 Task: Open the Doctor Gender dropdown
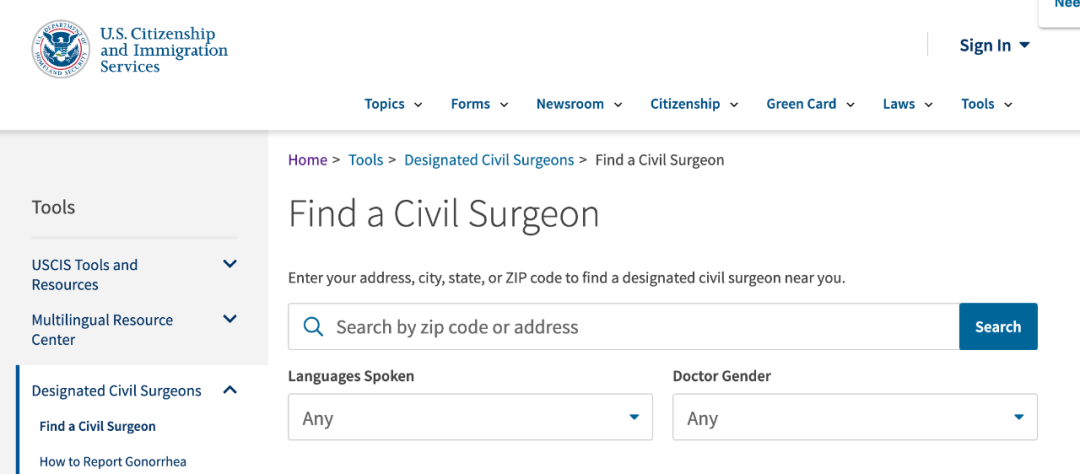coord(855,417)
